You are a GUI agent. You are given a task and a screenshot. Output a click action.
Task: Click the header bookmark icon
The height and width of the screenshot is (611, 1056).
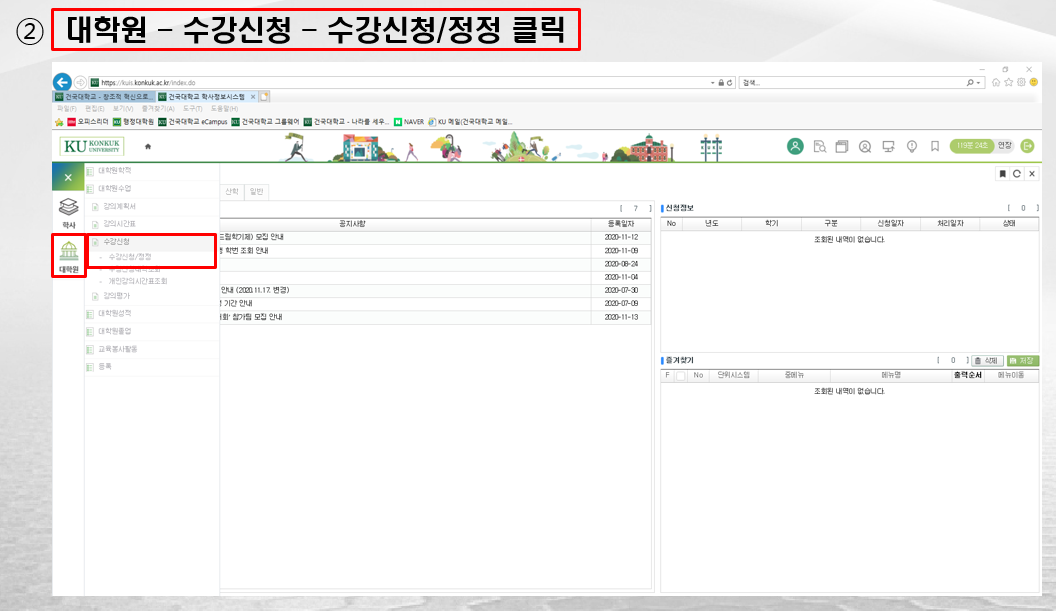[x=934, y=146]
